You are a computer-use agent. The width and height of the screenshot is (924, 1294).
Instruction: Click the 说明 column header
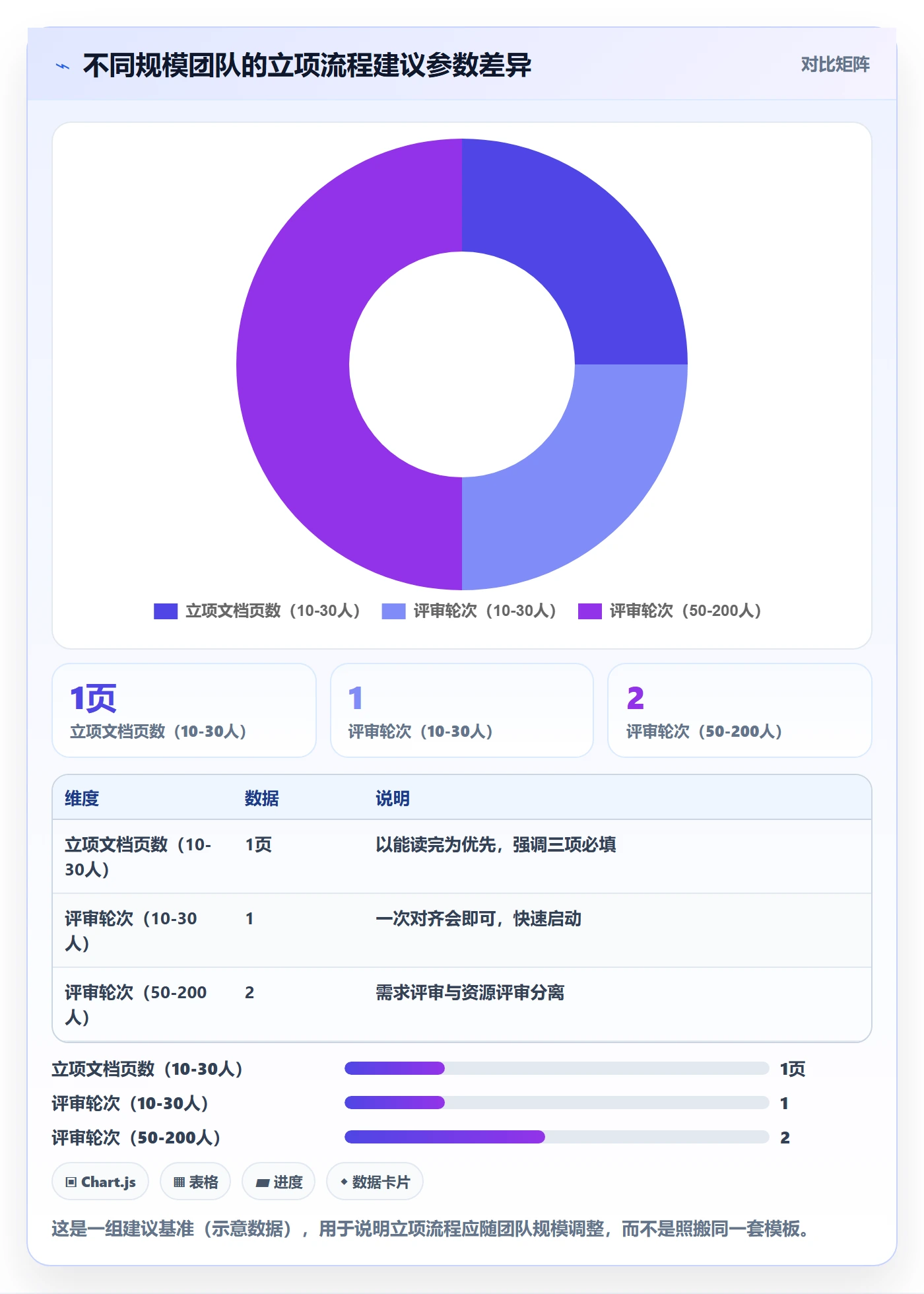[x=393, y=798]
